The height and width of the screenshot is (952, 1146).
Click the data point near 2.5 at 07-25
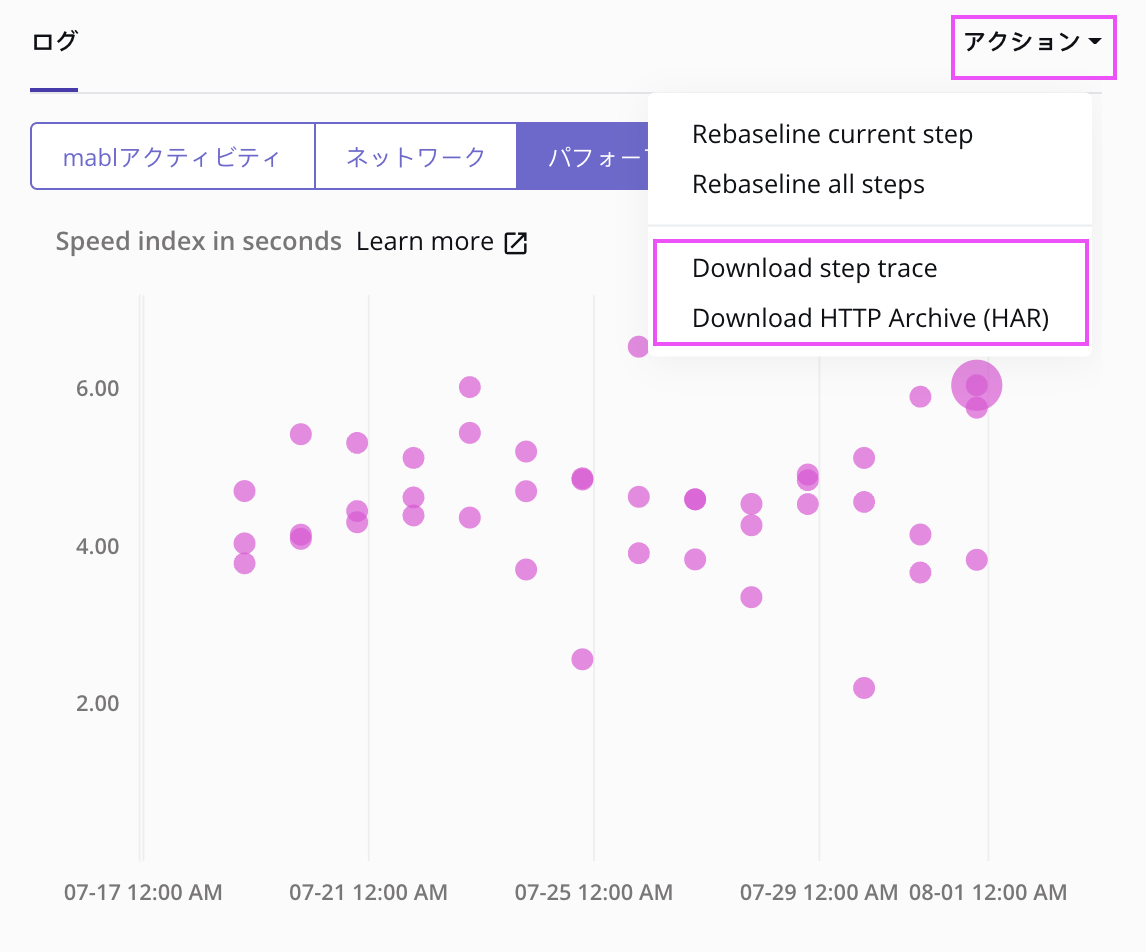click(582, 659)
